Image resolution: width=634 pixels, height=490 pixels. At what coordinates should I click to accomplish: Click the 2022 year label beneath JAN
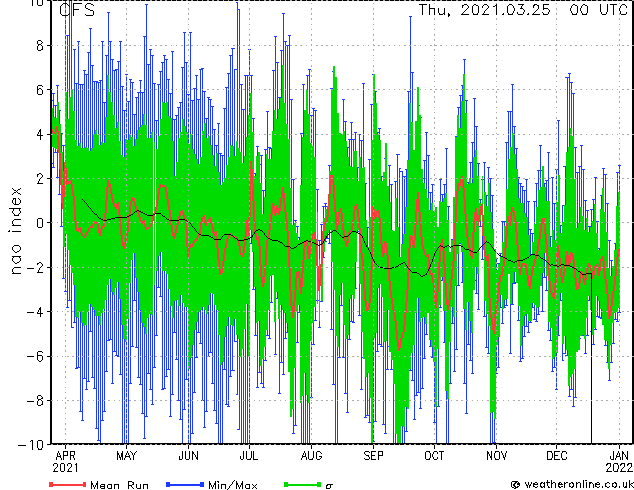point(619,468)
